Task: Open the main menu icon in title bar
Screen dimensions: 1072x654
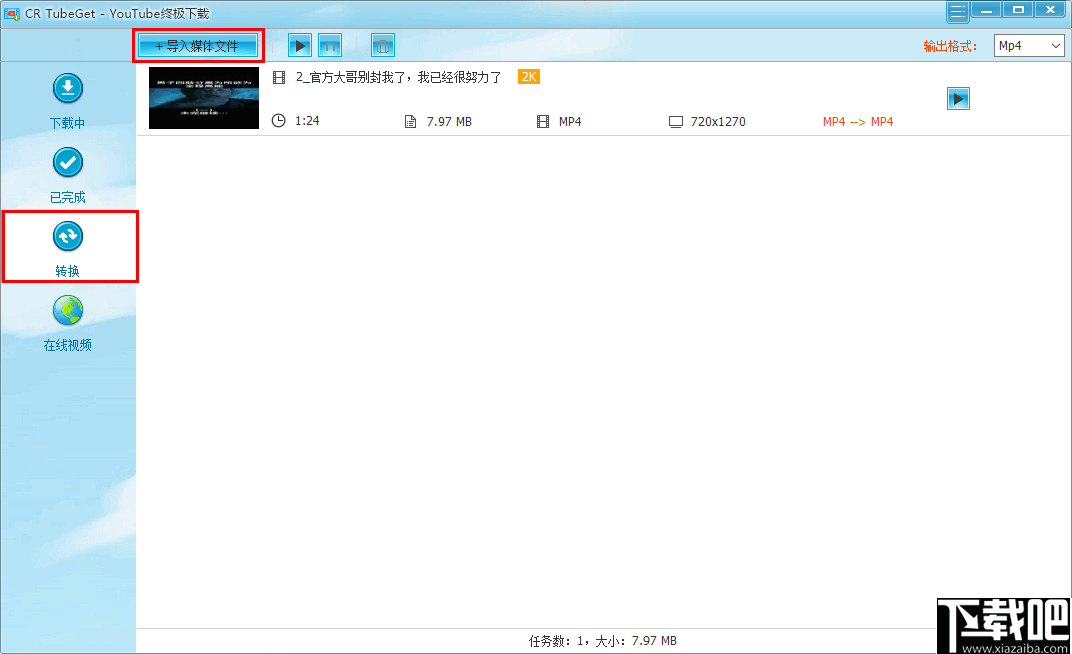Action: coord(957,11)
